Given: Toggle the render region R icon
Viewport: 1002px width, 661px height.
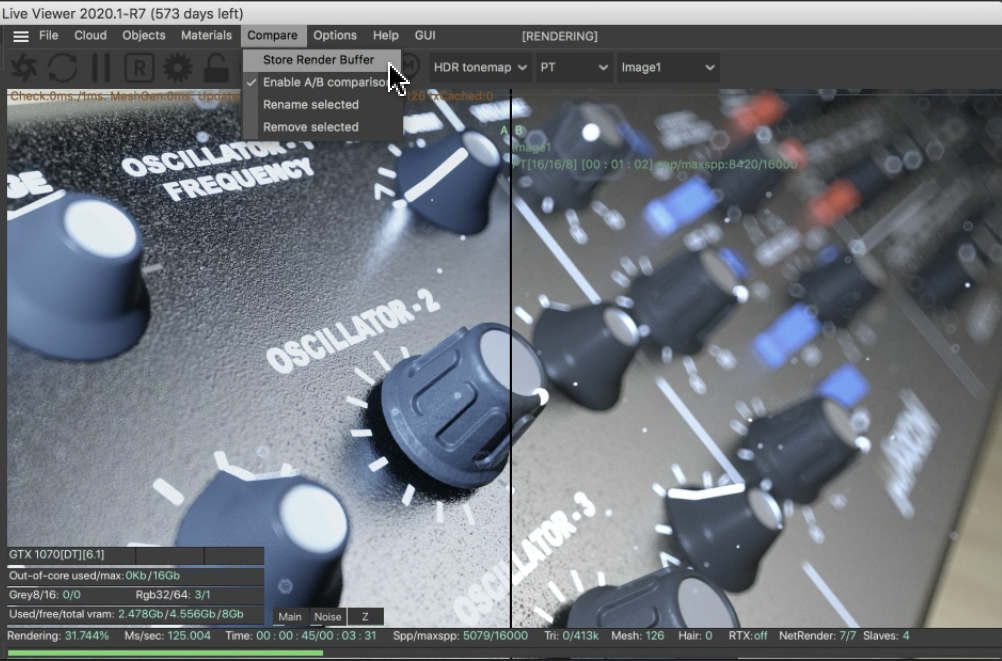Looking at the screenshot, I should pos(139,67).
